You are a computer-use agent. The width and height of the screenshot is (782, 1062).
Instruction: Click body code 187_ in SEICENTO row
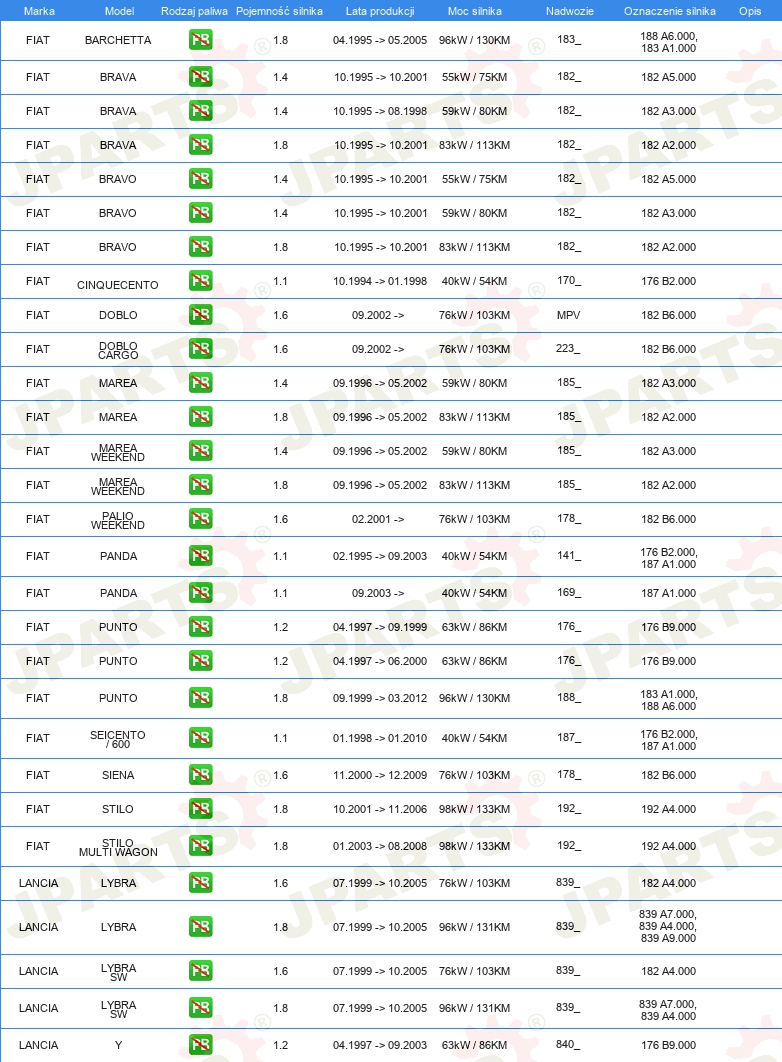tap(569, 737)
